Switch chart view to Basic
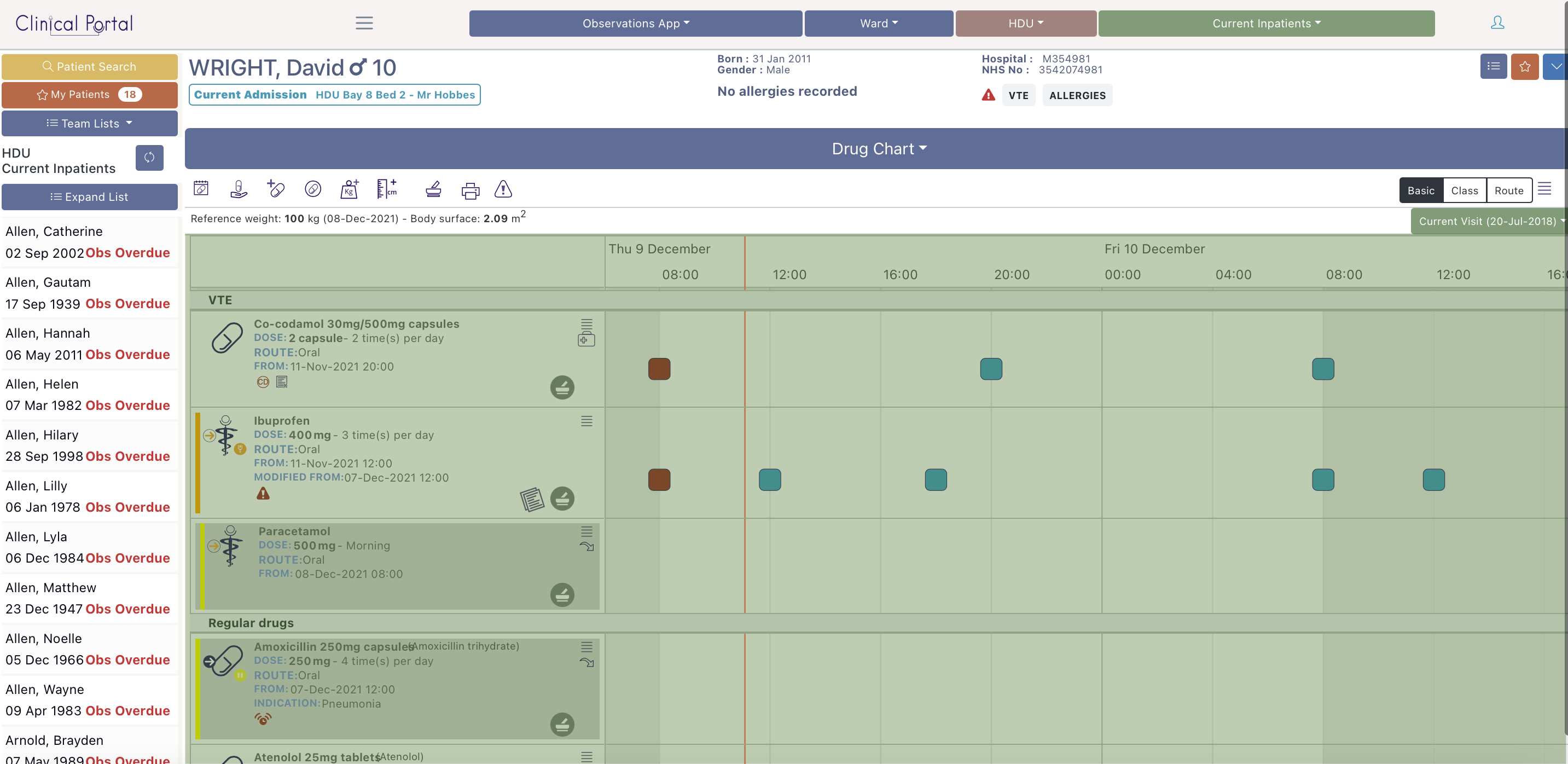The height and width of the screenshot is (764, 1568). click(1421, 190)
